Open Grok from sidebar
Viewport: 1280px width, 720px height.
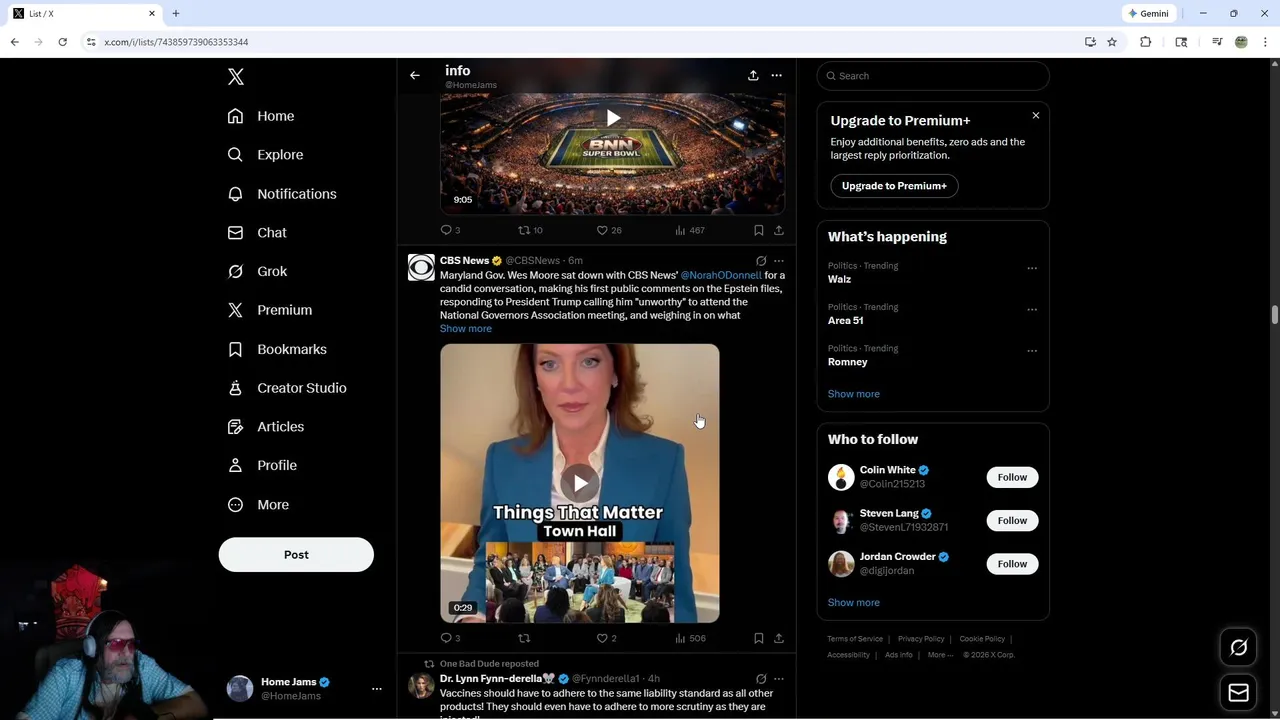257,271
